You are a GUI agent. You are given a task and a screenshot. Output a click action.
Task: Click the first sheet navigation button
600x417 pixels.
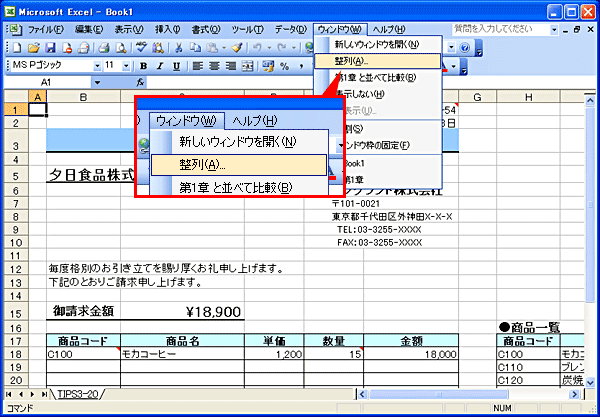(x=9, y=394)
